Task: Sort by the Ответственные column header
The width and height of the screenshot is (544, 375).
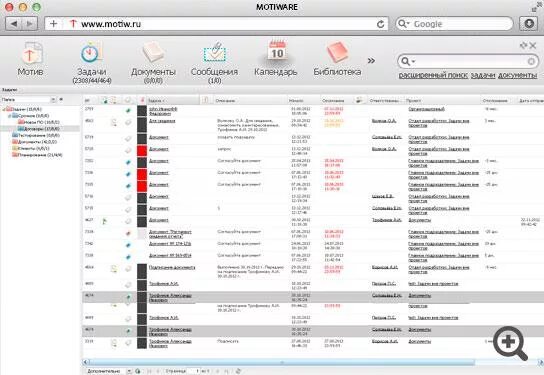Action: (386, 100)
